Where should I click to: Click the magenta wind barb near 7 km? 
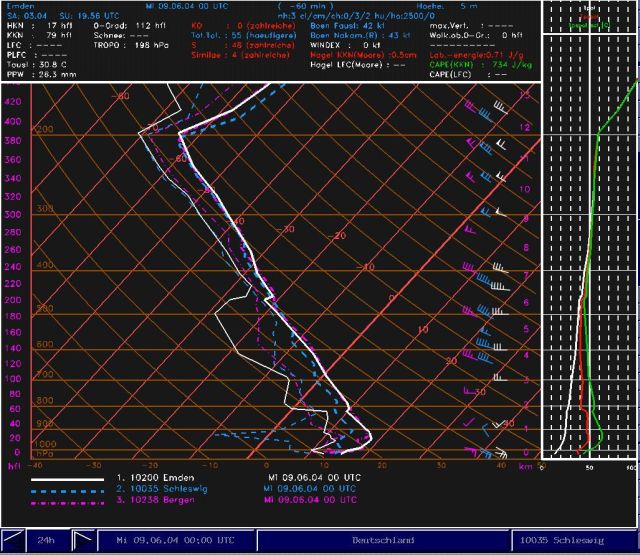tap(470, 268)
